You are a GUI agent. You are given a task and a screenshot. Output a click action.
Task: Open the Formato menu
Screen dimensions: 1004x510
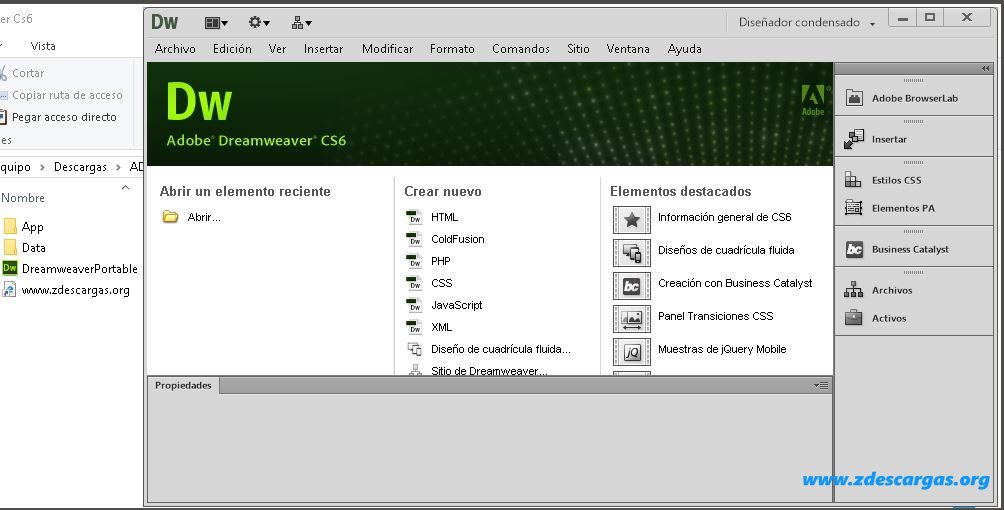tap(452, 49)
